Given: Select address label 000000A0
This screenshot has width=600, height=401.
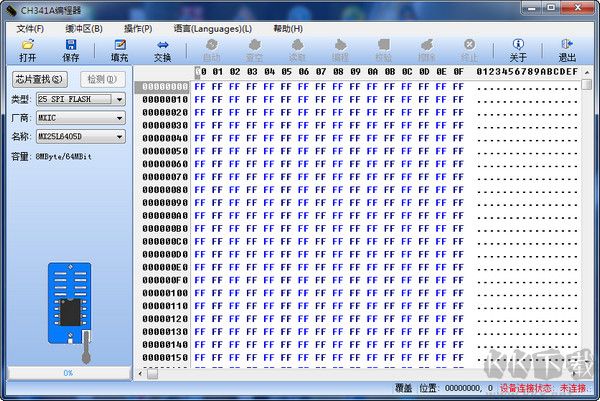Looking at the screenshot, I should coord(165,216).
